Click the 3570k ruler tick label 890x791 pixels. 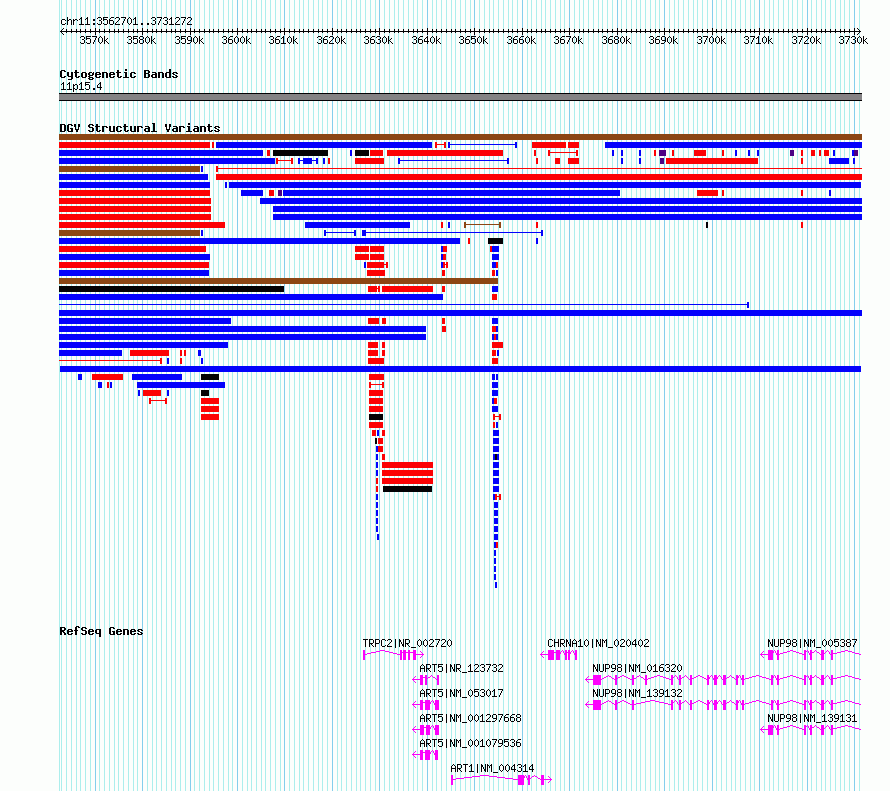click(x=94, y=40)
